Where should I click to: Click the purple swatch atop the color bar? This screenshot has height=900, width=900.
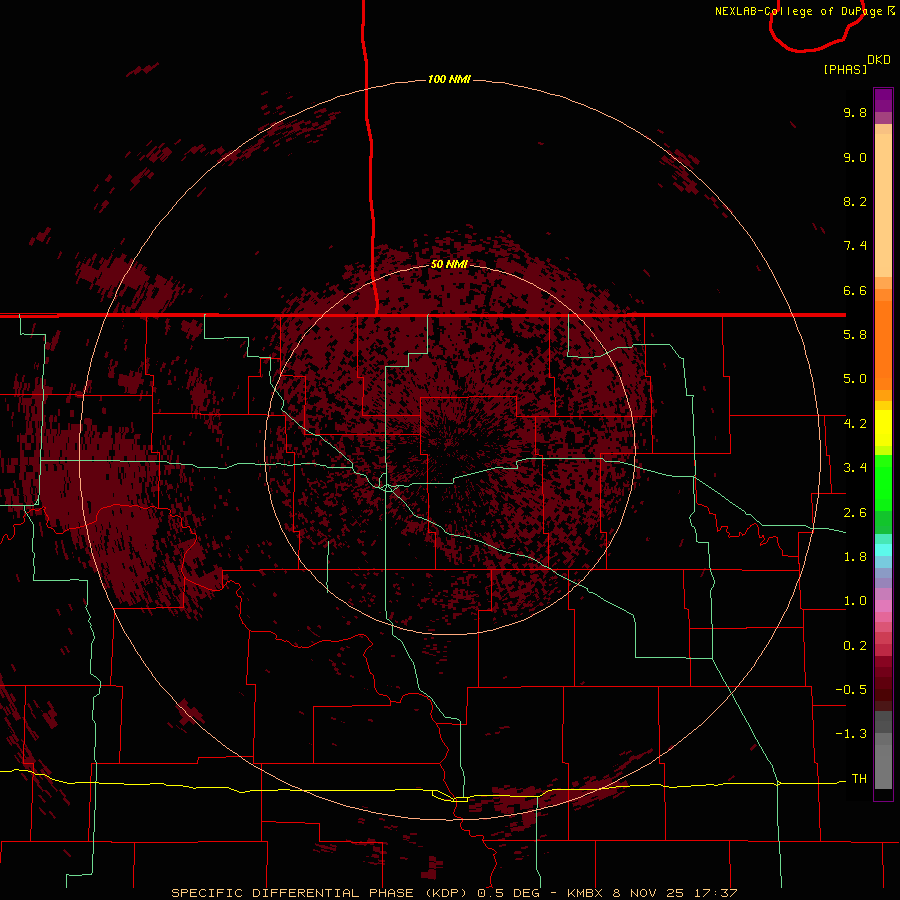click(883, 100)
